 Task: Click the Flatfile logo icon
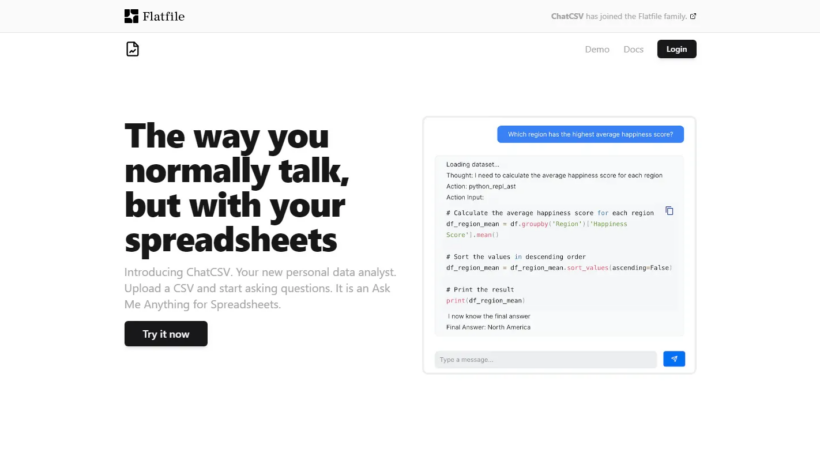click(x=131, y=16)
